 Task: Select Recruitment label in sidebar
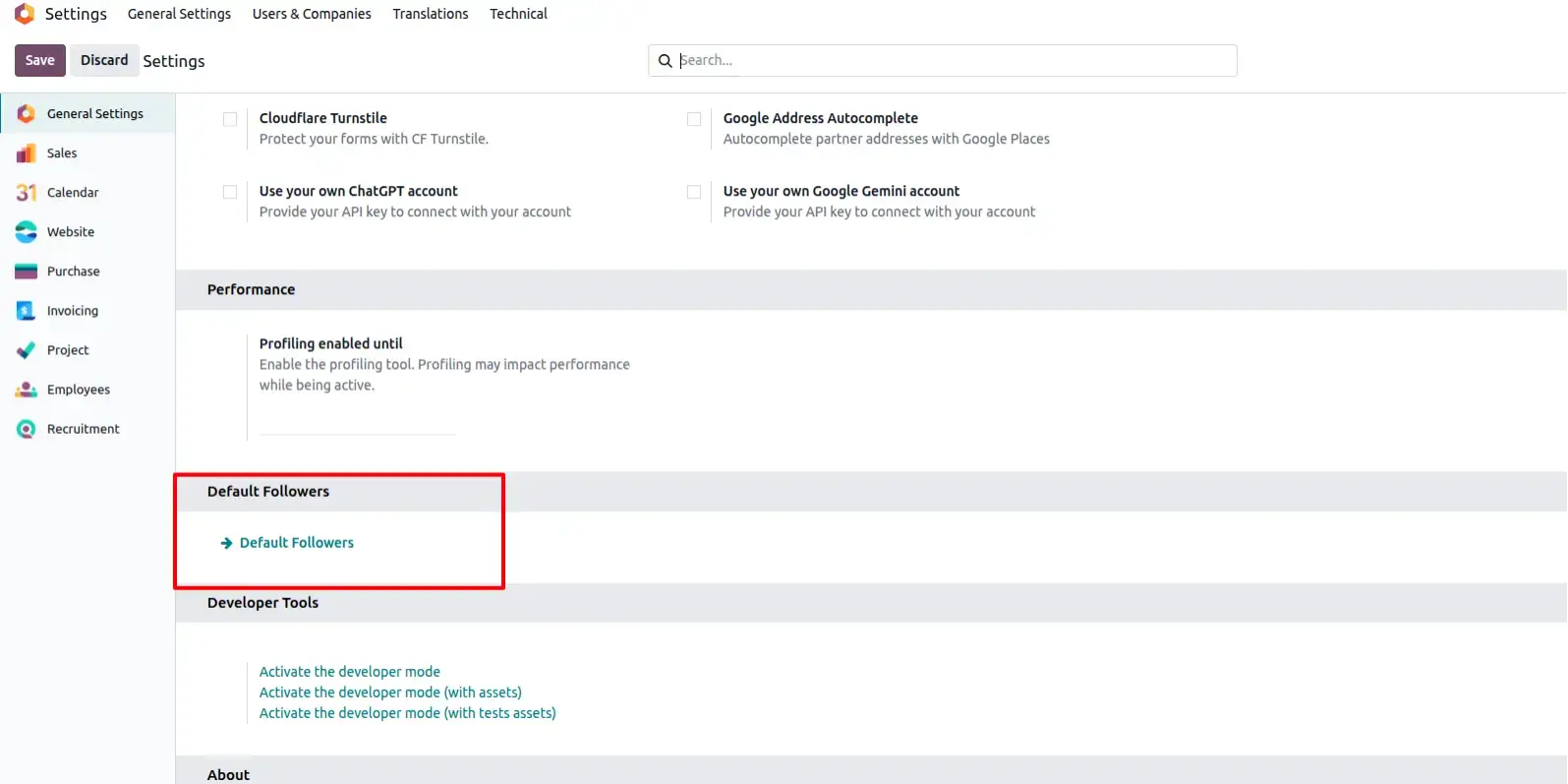pos(84,429)
